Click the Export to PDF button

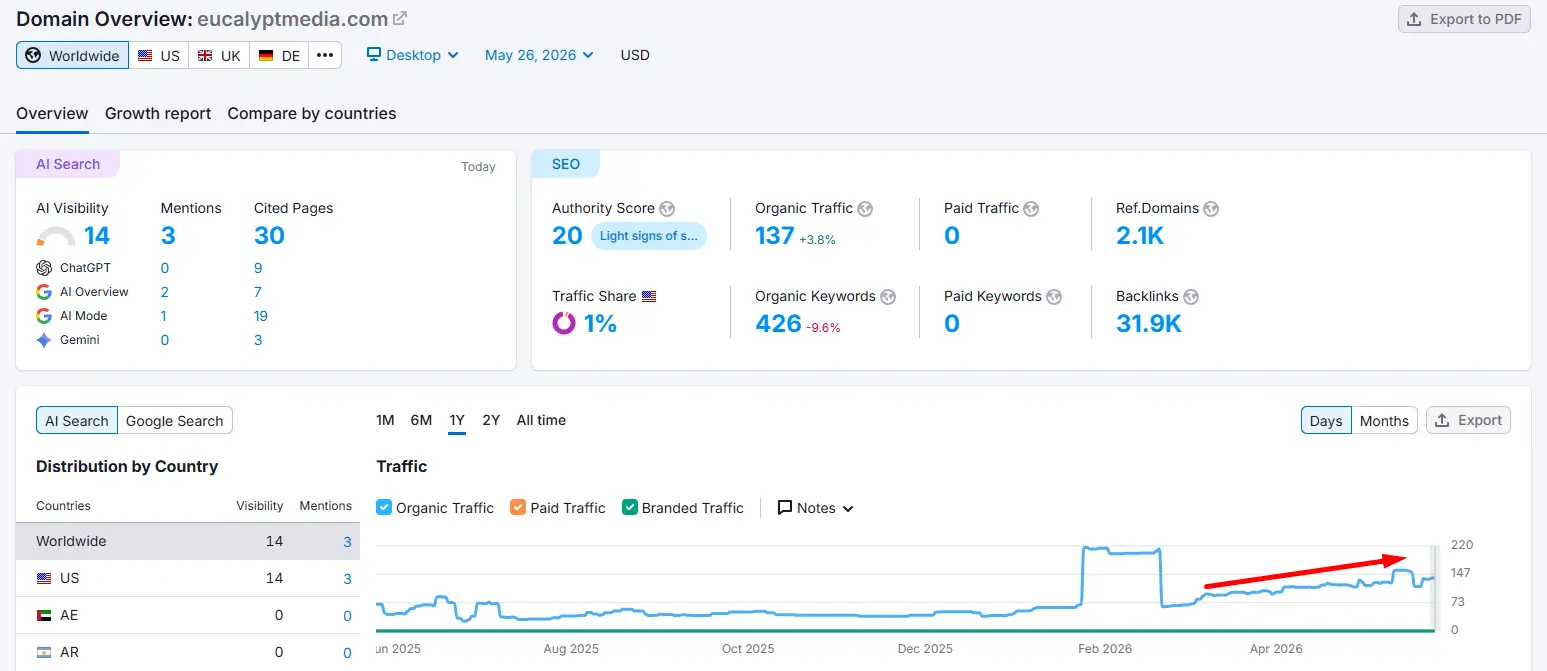(x=1464, y=19)
